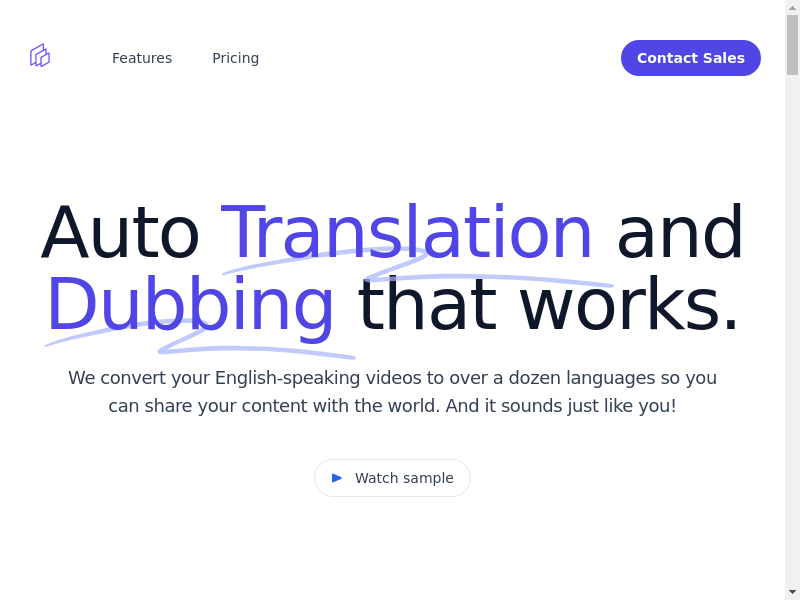This screenshot has width=800, height=600.
Task: Click the blue play triangle icon
Action: point(337,478)
